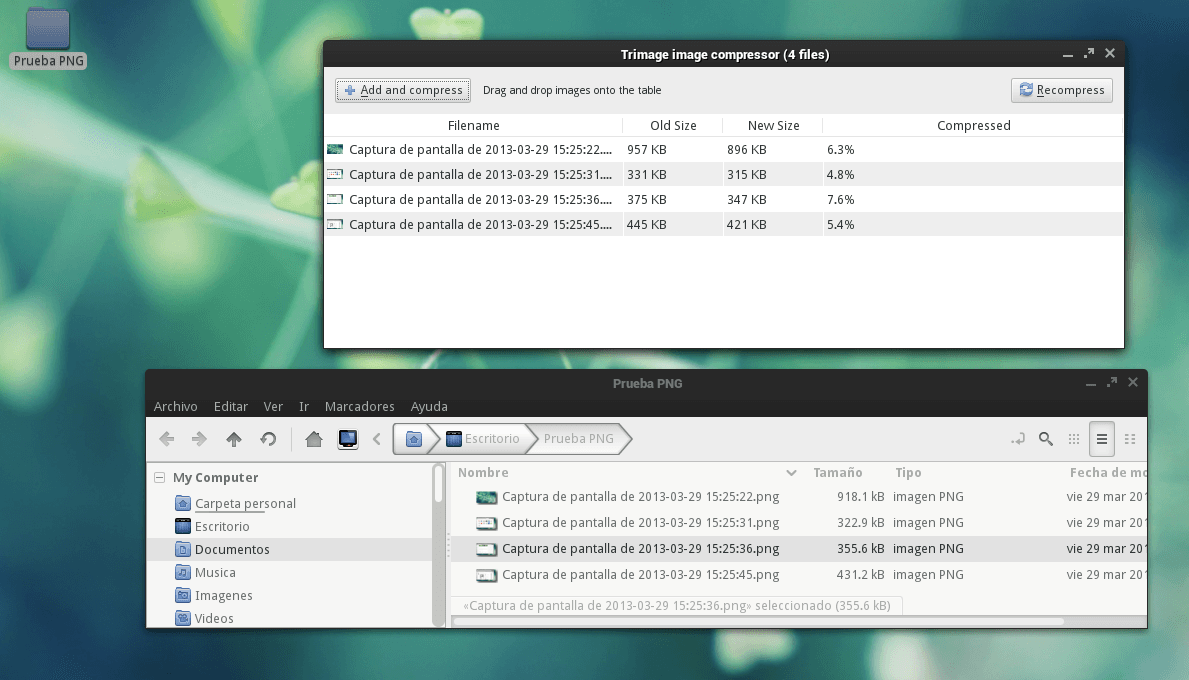
Task: Open file search with the magnifier icon
Action: 1045,439
